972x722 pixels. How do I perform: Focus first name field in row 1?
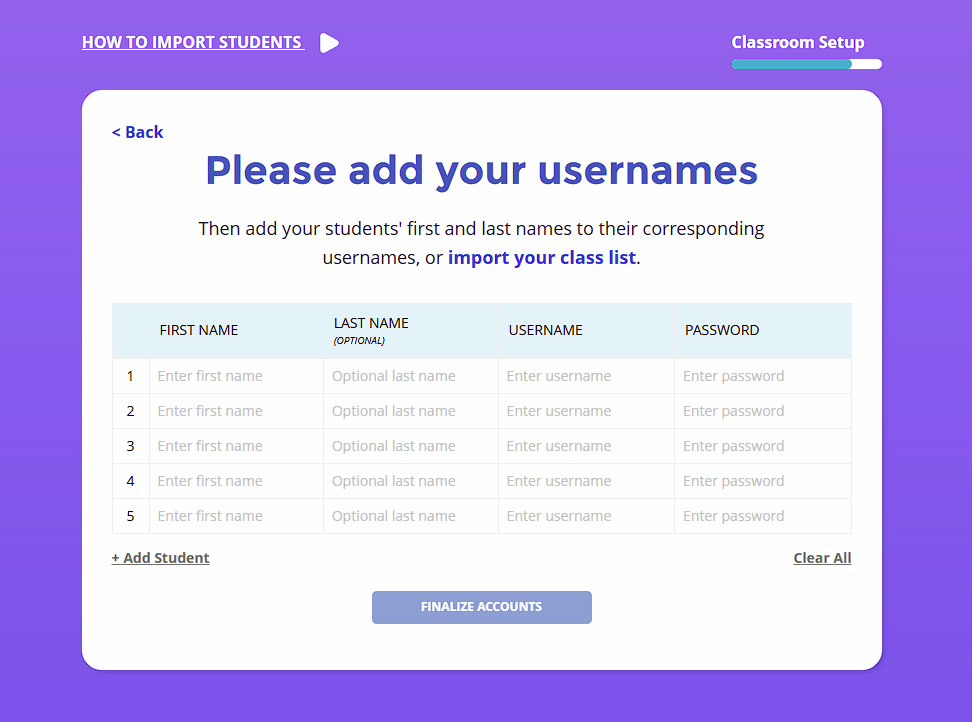click(236, 376)
